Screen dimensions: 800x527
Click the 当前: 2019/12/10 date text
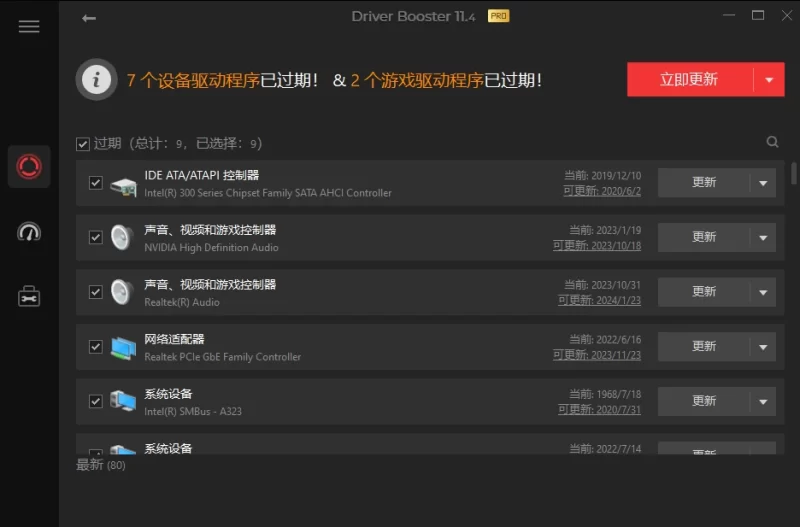[603, 175]
